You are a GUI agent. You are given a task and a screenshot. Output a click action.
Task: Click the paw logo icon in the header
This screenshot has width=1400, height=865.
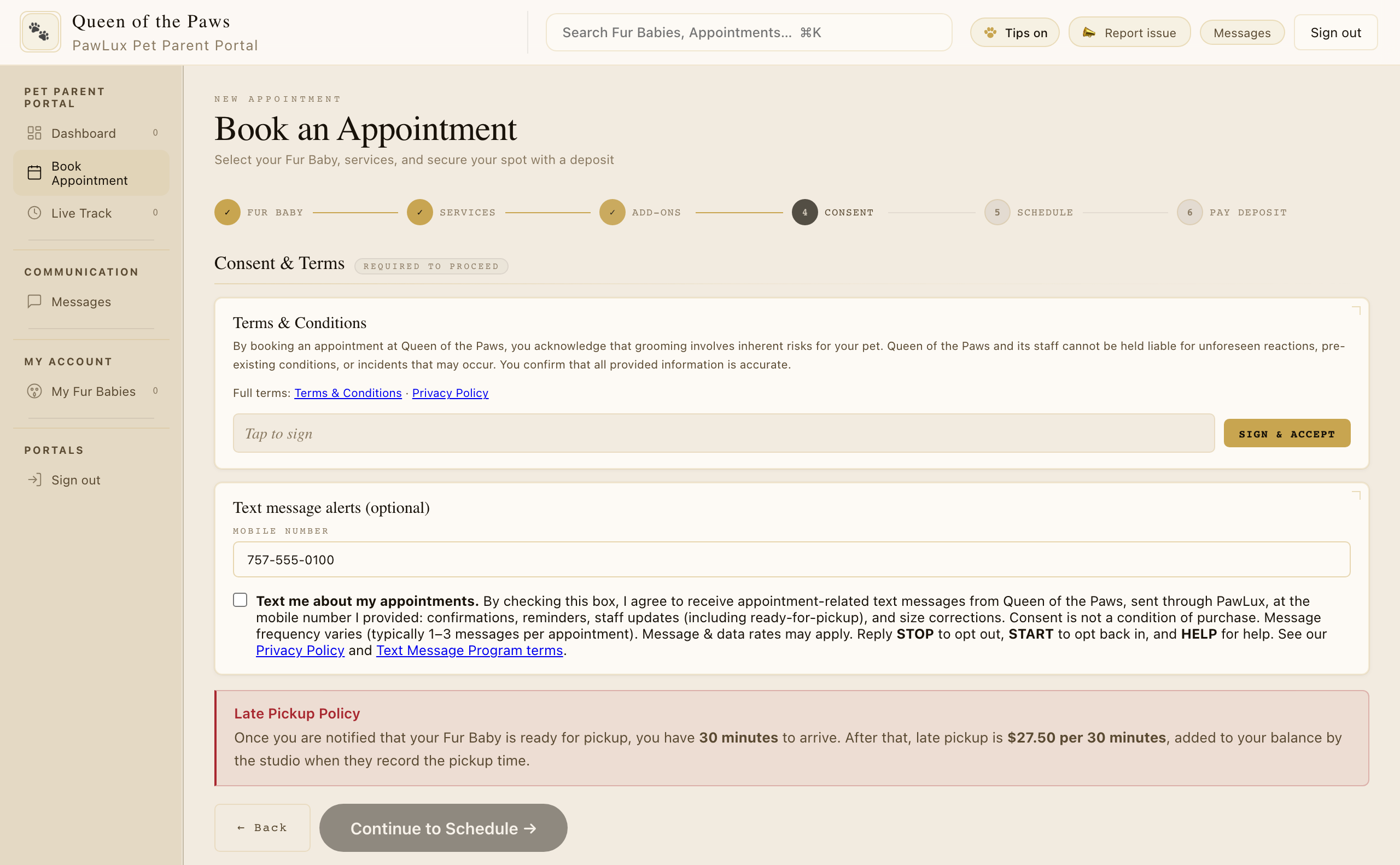pos(40,32)
